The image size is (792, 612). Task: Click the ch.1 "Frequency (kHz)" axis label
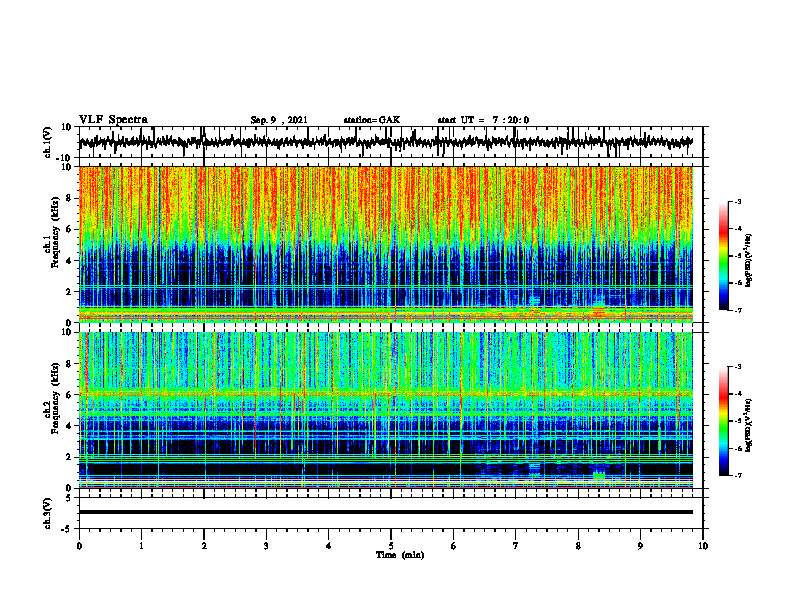coord(55,233)
